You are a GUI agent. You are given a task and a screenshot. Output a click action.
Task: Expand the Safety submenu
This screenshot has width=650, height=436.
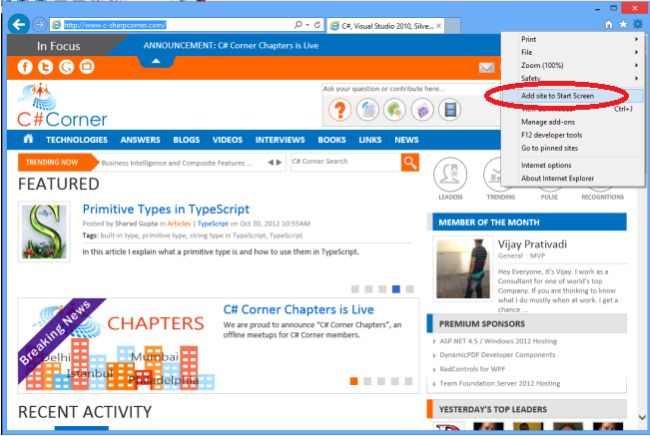(573, 78)
